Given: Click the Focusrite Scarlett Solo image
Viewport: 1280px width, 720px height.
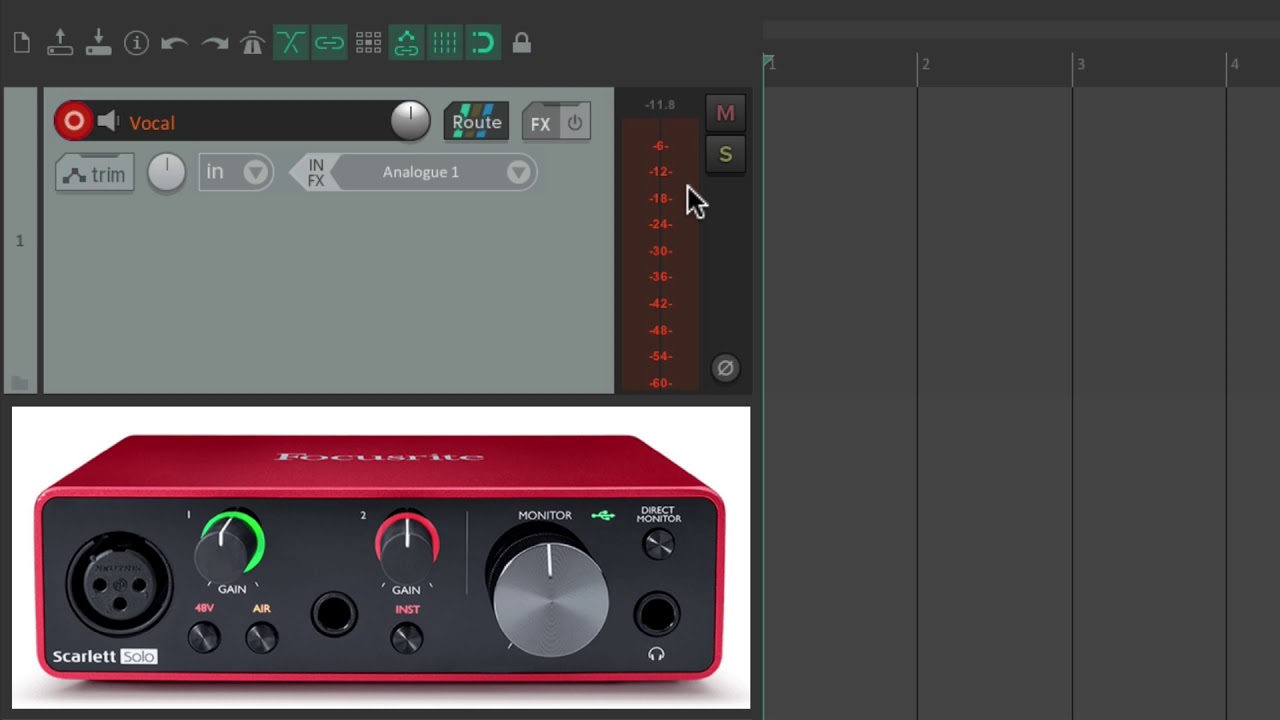Looking at the screenshot, I should point(381,557).
